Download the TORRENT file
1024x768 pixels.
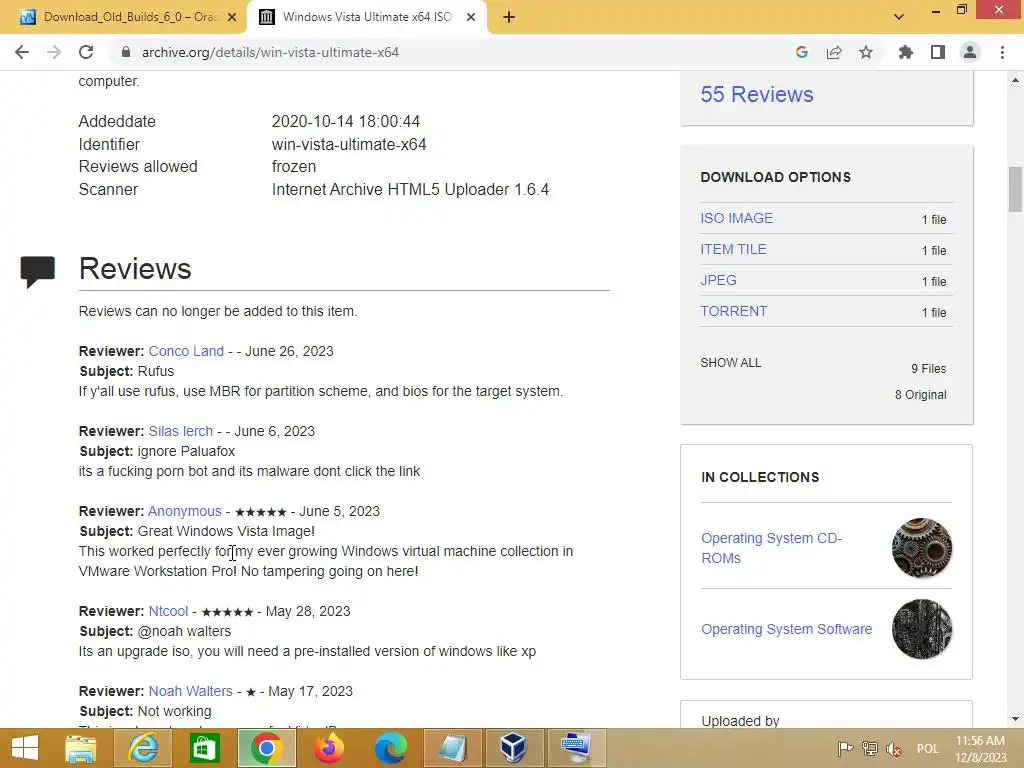734,311
